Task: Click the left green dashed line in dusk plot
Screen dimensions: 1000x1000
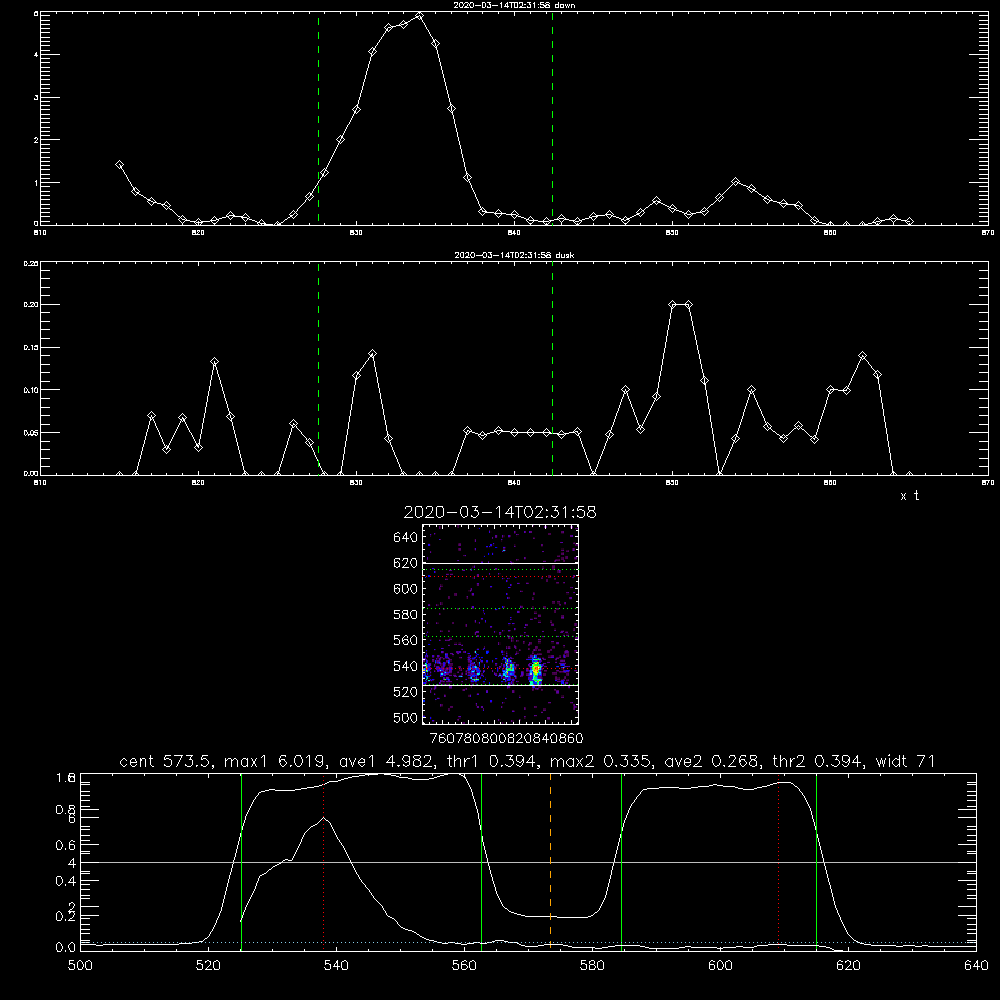Action: pyautogui.click(x=318, y=368)
